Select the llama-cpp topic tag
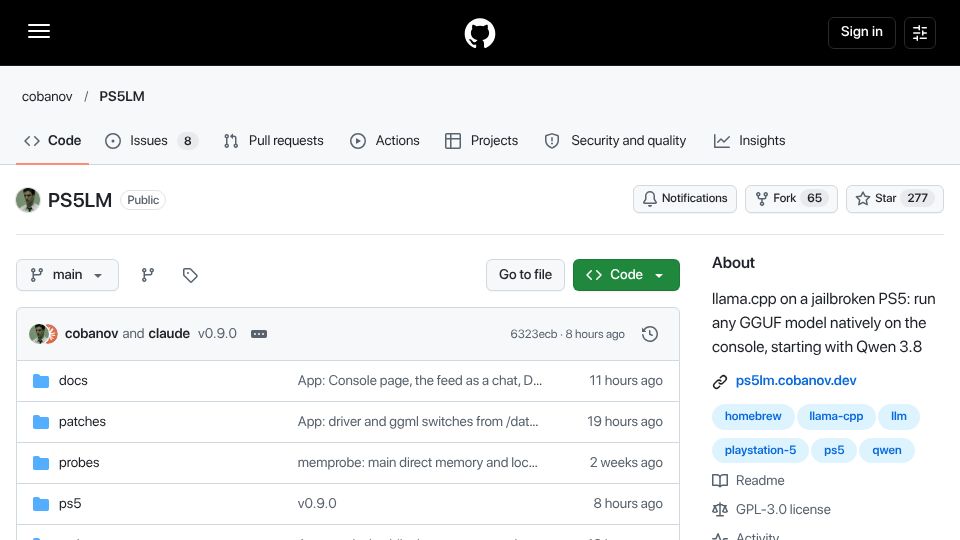This screenshot has width=960, height=540. pyautogui.click(x=836, y=416)
